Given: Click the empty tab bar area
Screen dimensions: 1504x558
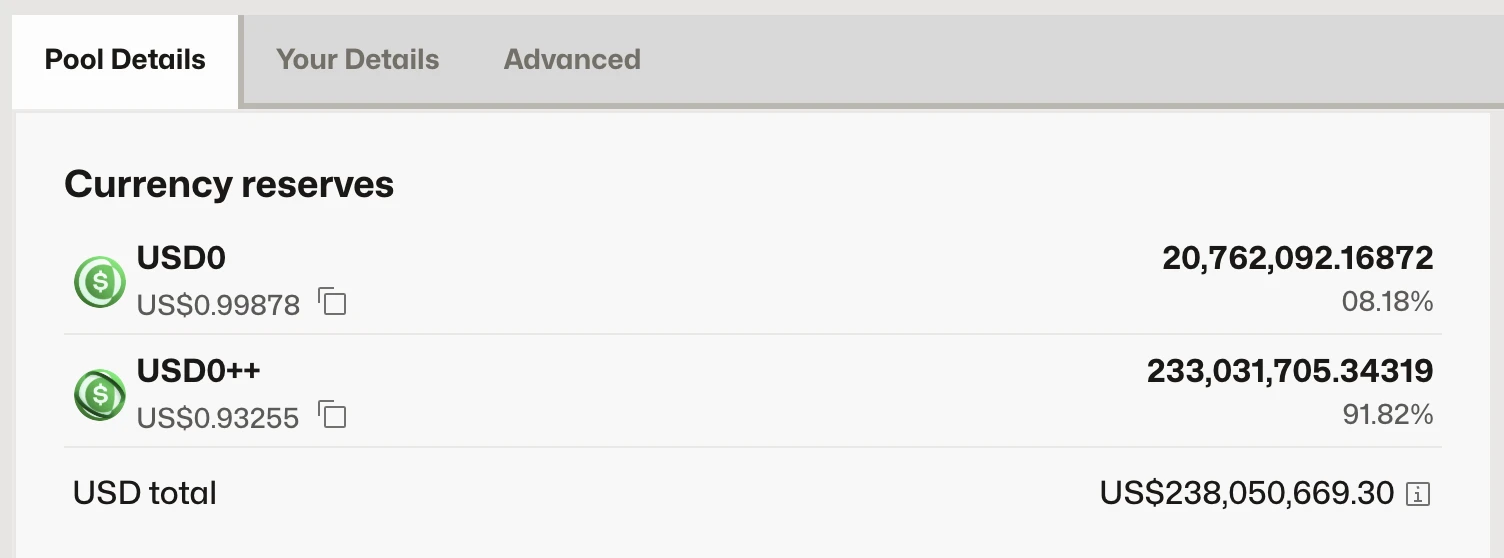Looking at the screenshot, I should (1070, 60).
